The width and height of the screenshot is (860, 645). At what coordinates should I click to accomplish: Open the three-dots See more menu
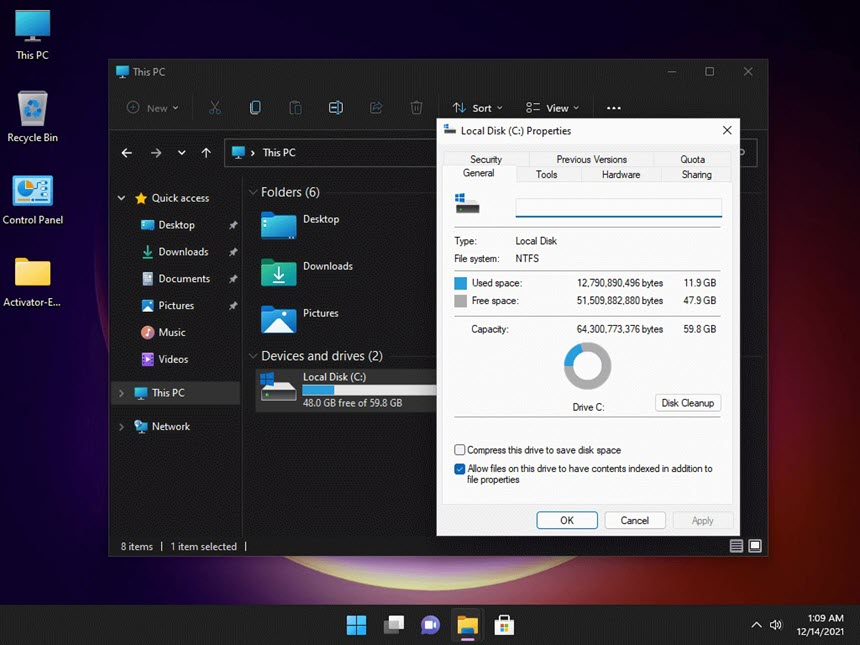click(x=614, y=108)
